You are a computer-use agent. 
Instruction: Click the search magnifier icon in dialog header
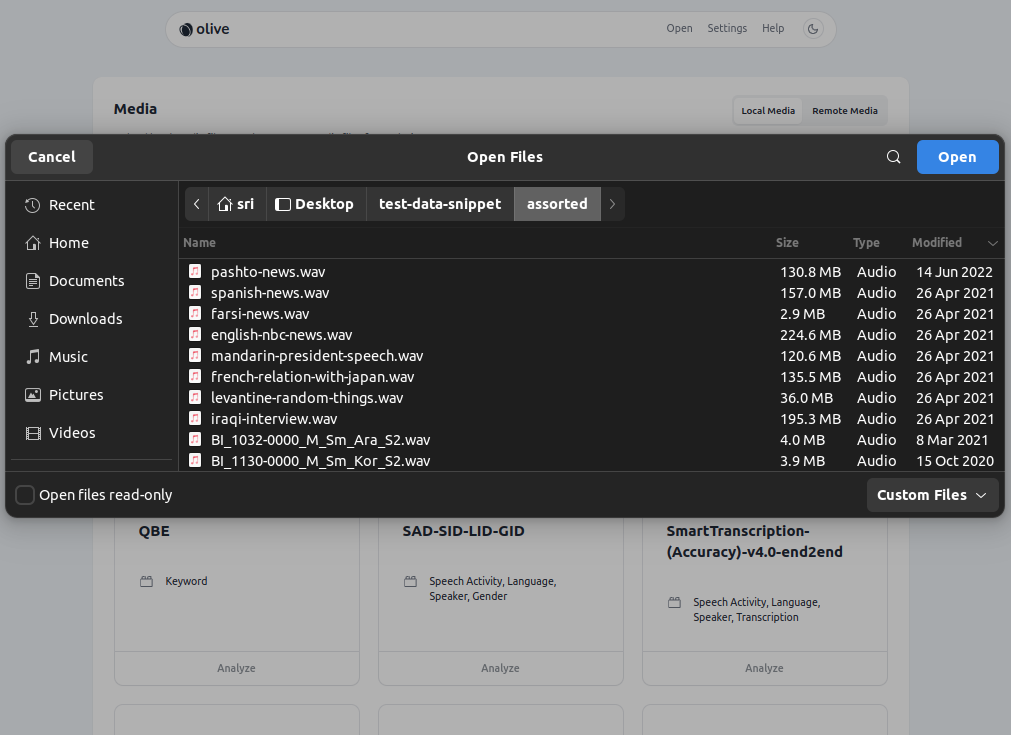pyautogui.click(x=894, y=157)
